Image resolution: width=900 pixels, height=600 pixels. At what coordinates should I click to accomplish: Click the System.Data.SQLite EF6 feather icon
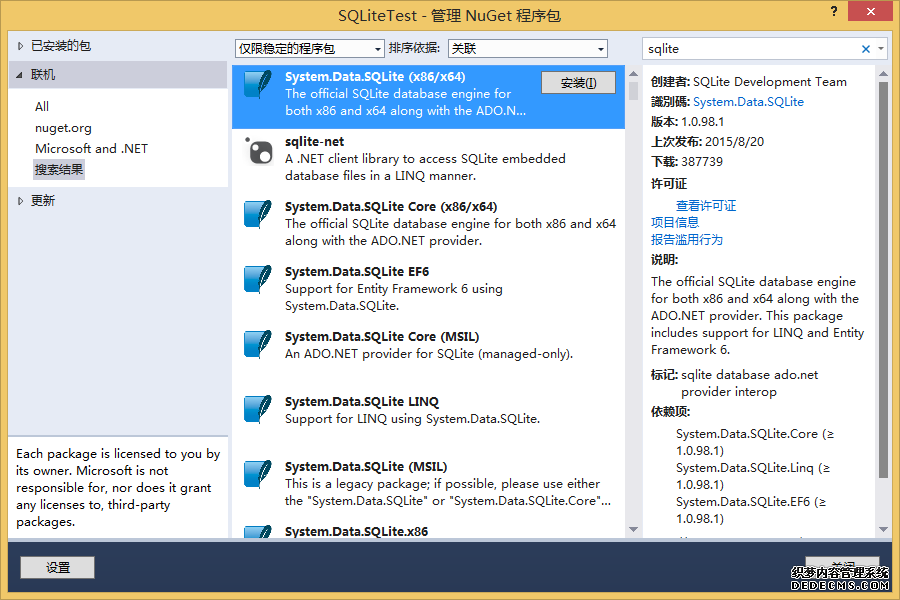tap(258, 279)
